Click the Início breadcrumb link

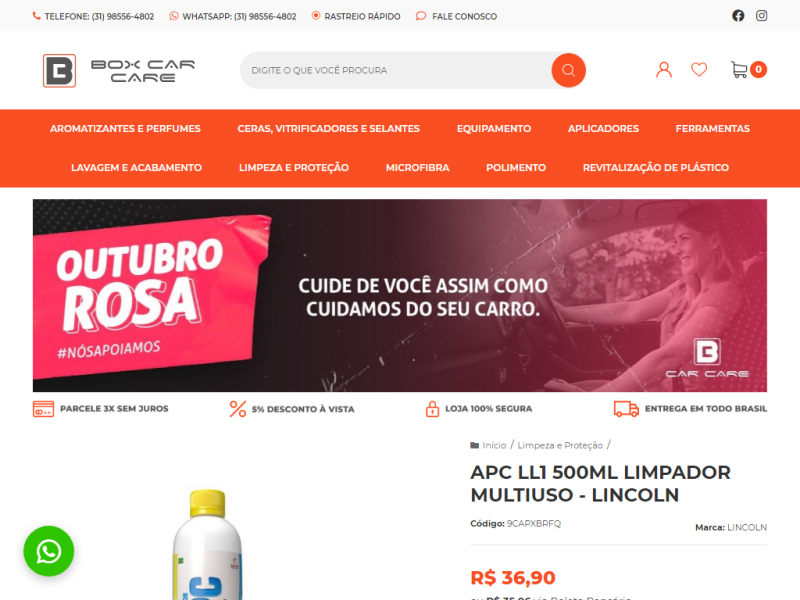[x=494, y=445]
